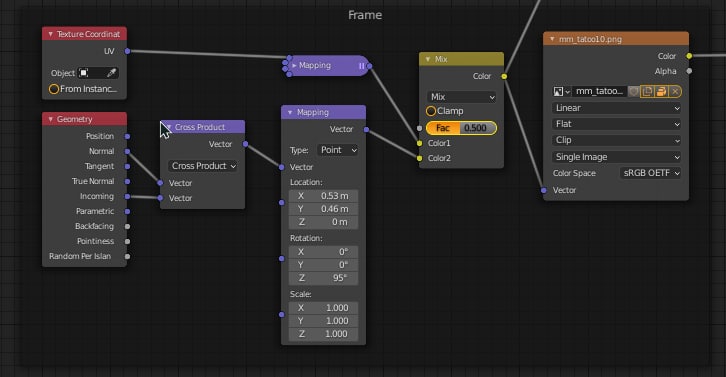The height and width of the screenshot is (377, 726).
Task: Select the Mix node header
Action: [461, 59]
